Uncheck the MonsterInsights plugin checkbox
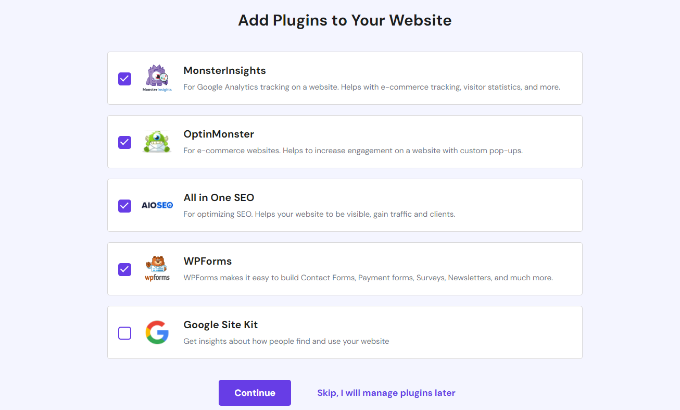Screen dimensions: 680x410 124,78
